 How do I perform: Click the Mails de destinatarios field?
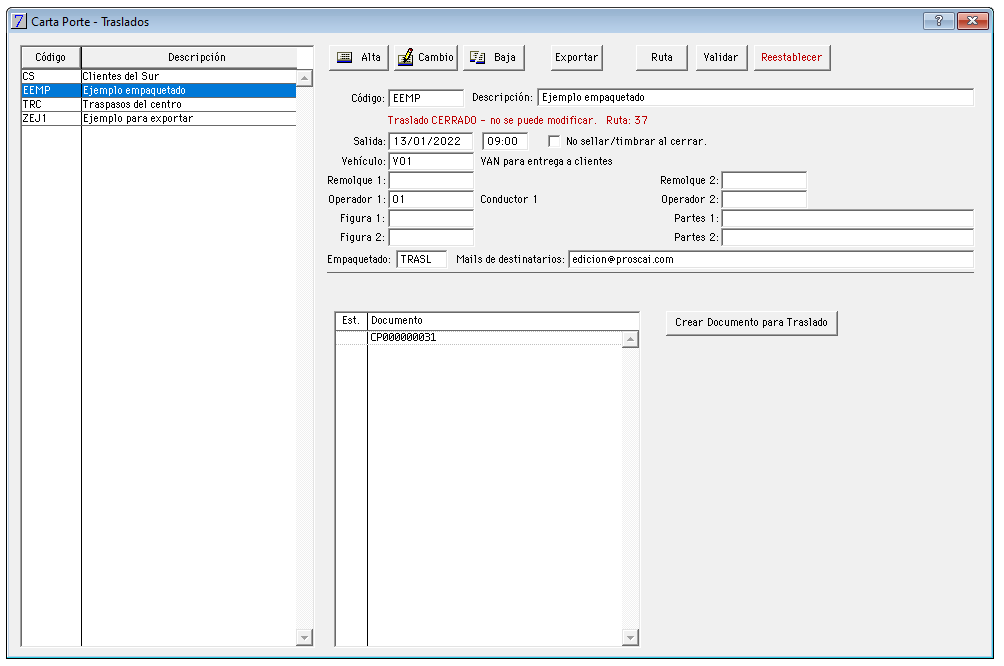[771, 259]
